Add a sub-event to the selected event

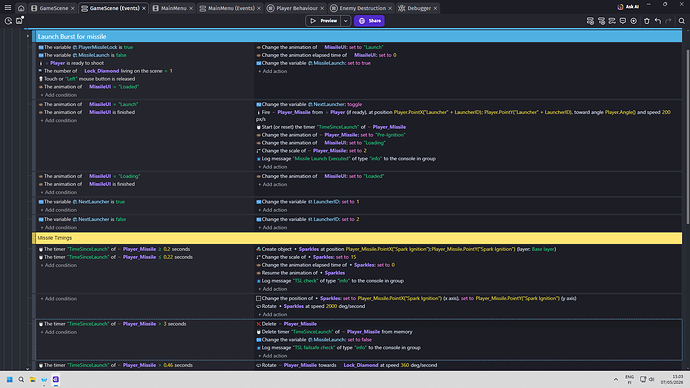coord(601,21)
